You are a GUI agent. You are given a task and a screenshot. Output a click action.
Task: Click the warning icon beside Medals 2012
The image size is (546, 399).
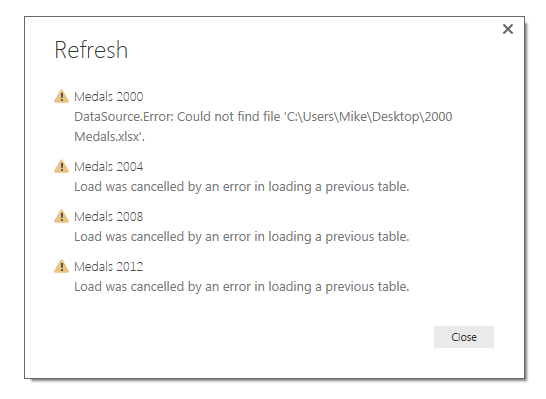pyautogui.click(x=61, y=266)
